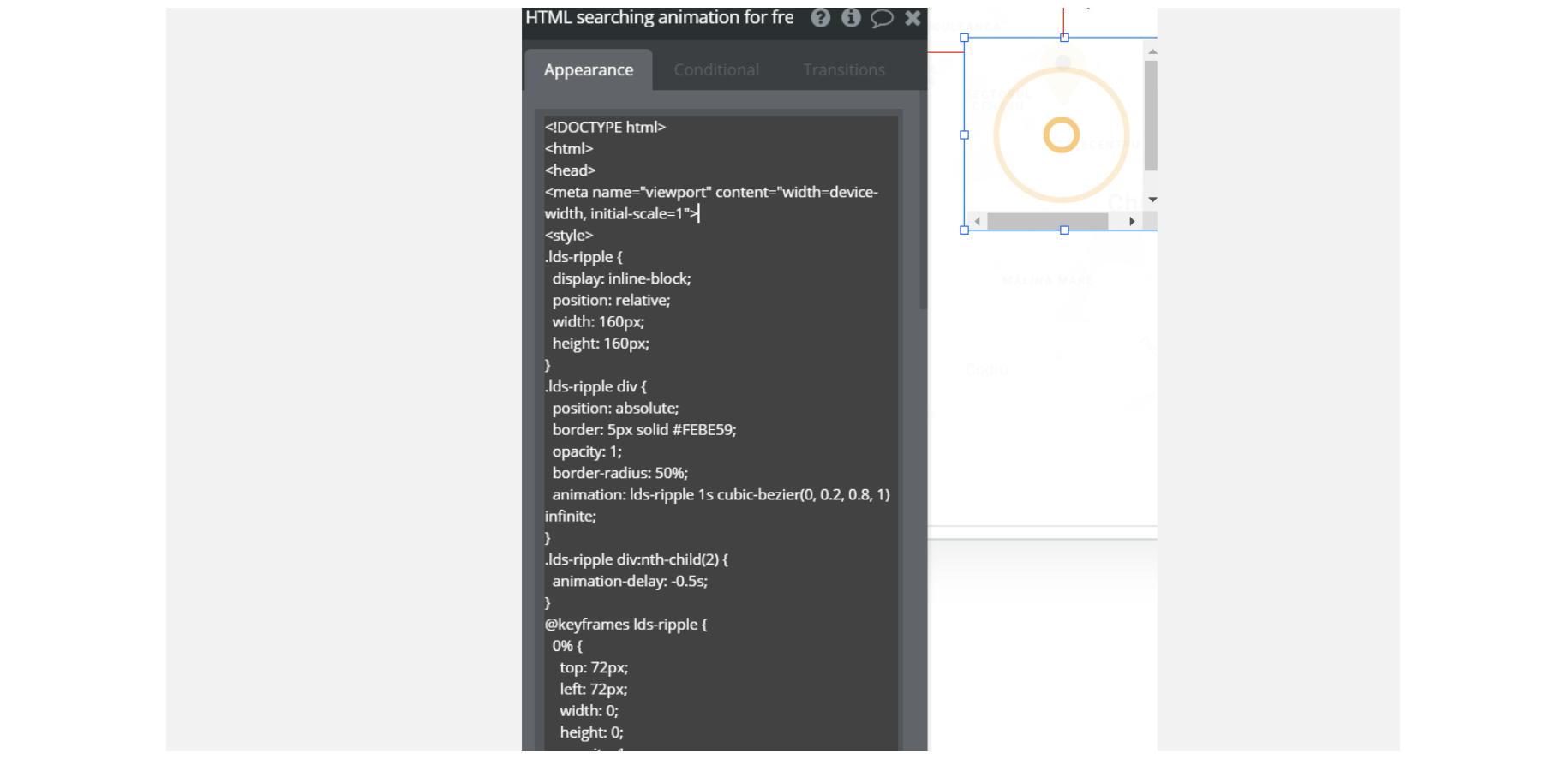This screenshot has height=759, width=1568.
Task: Click the element name title field
Action: (660, 18)
